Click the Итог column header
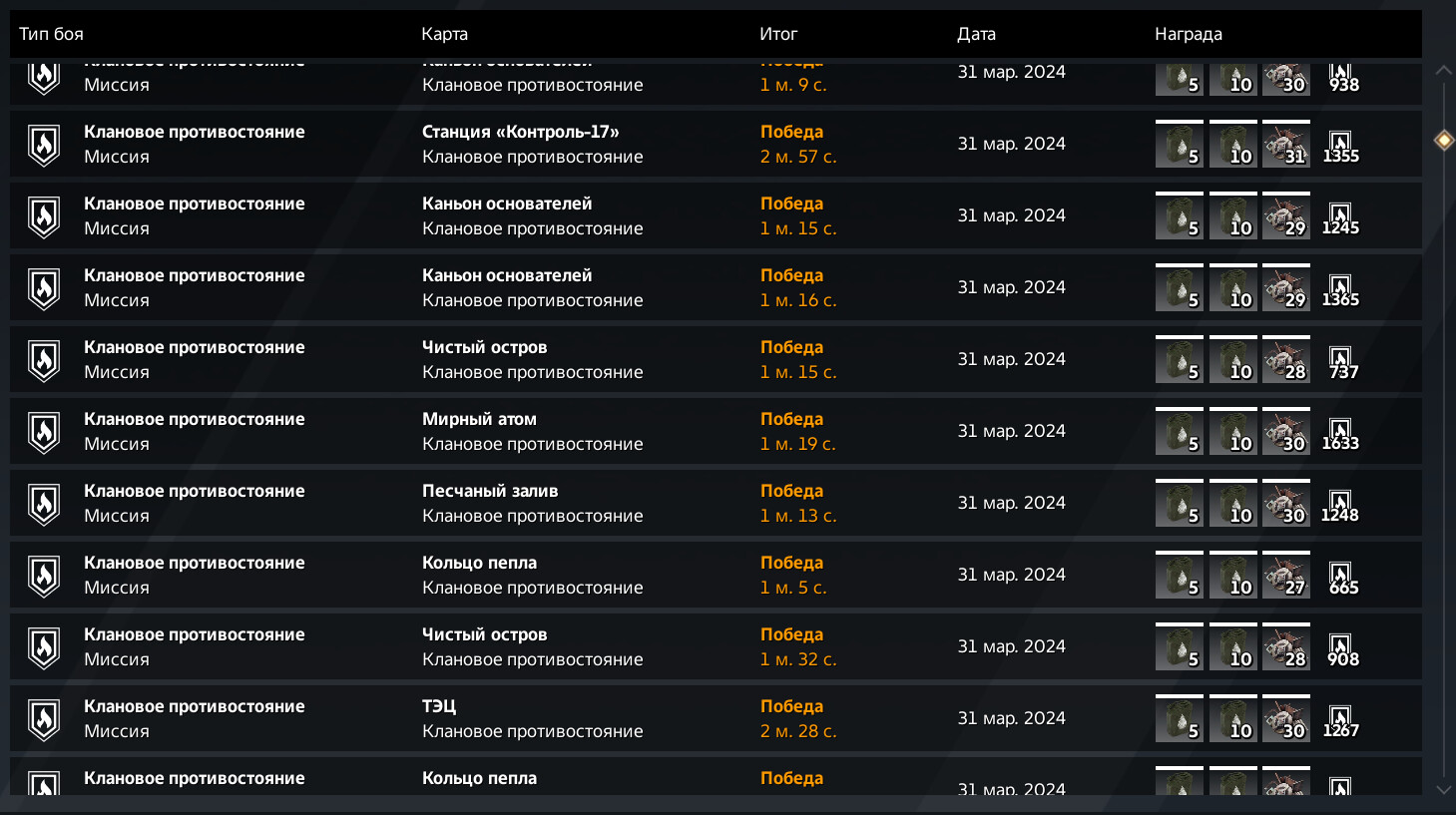Screen dimensions: 1456x815 click(x=777, y=34)
